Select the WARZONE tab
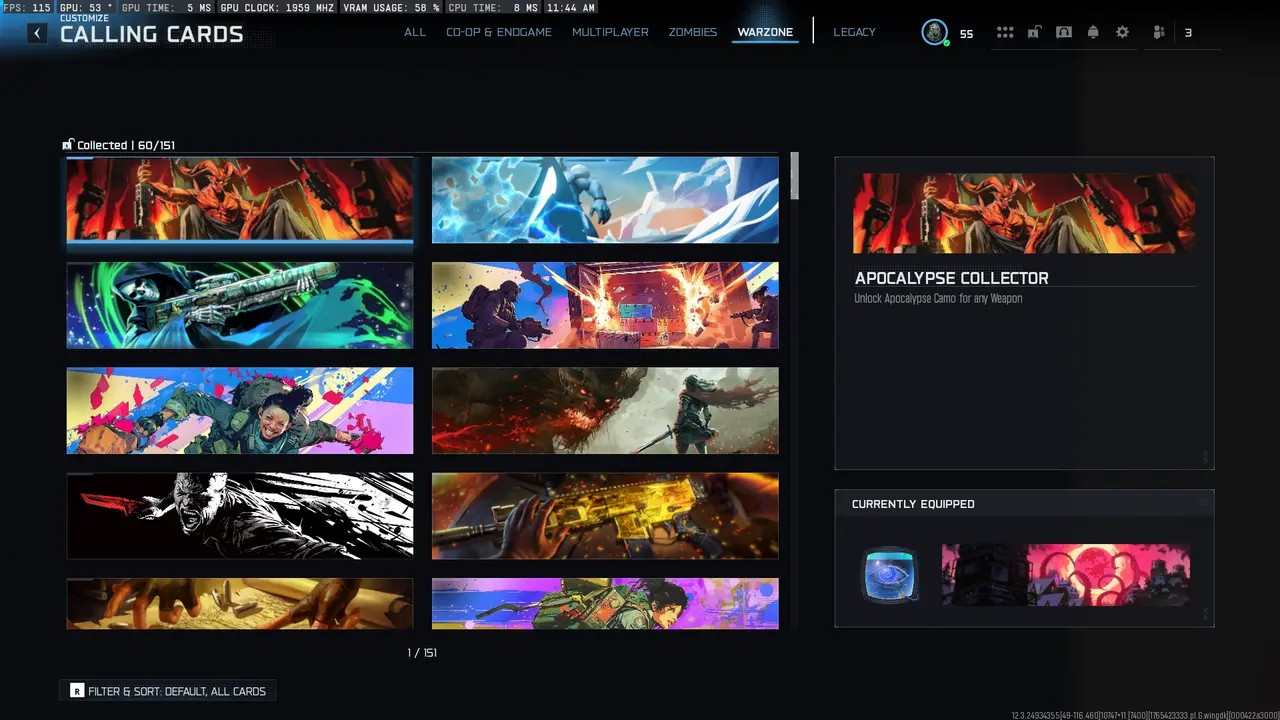Viewport: 1280px width, 720px height. tap(765, 32)
